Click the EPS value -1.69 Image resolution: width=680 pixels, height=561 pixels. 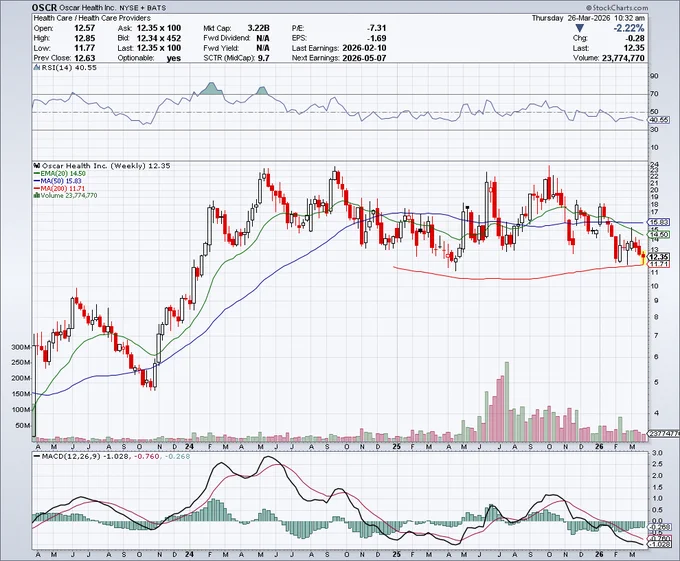click(376, 38)
